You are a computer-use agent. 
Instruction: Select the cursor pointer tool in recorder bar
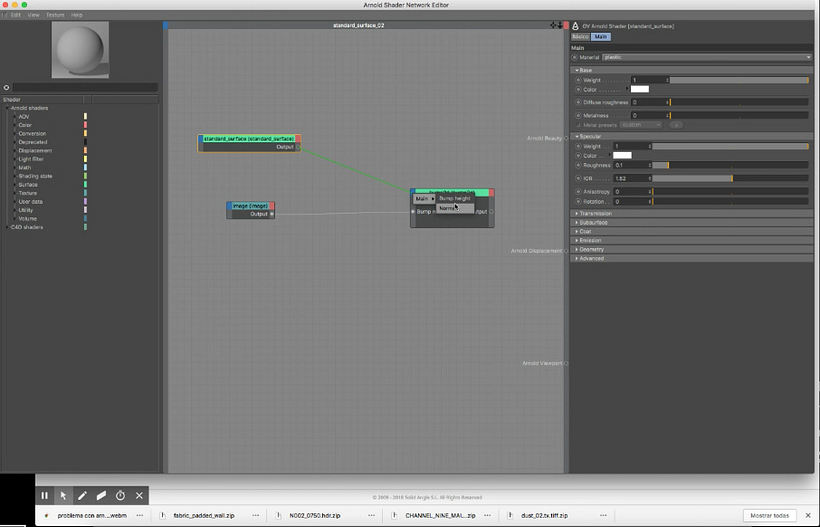click(63, 495)
